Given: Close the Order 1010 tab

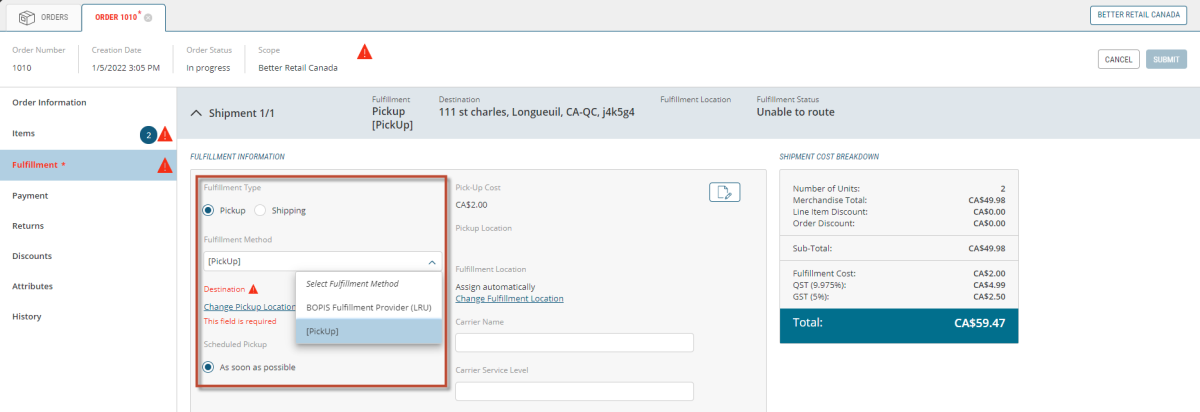Looking at the screenshot, I should [x=148, y=18].
